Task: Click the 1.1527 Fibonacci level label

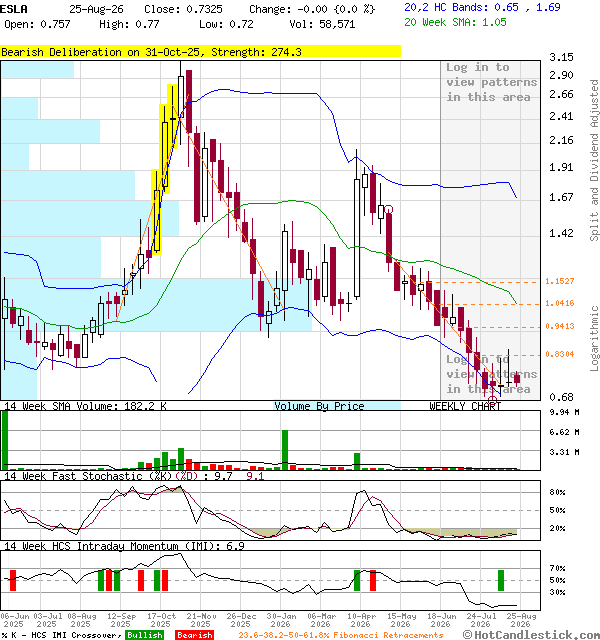Action: (x=560, y=281)
